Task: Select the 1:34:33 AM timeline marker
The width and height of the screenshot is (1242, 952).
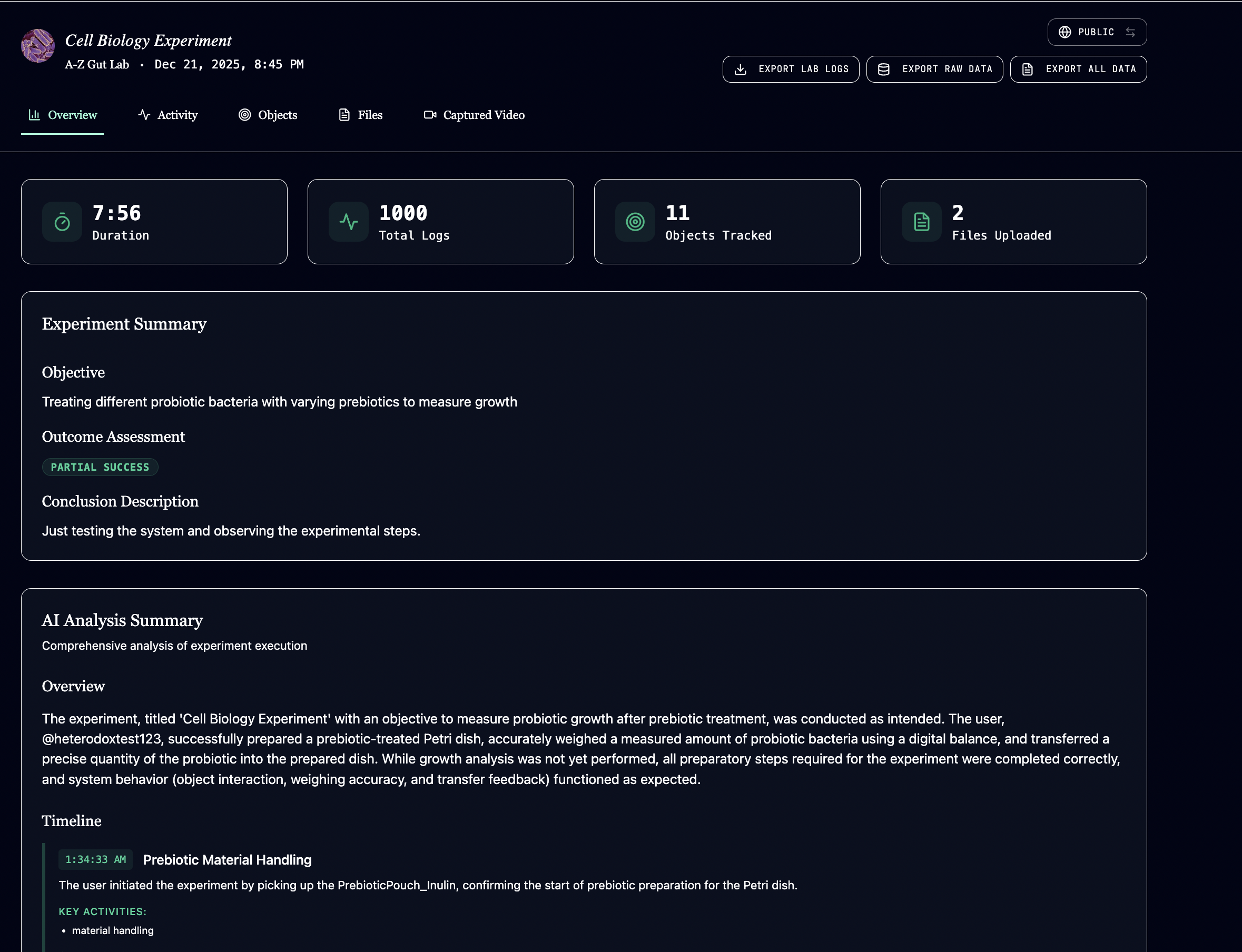Action: tap(95, 860)
